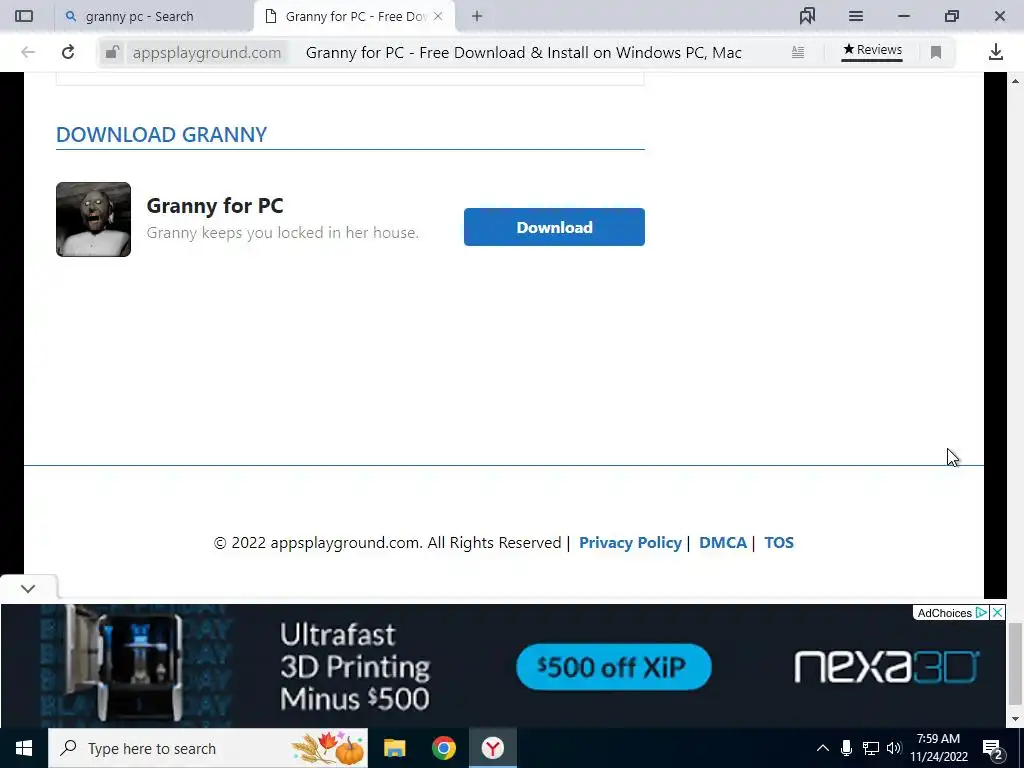Open the Windows Start menu
The height and width of the screenshot is (768, 1024).
click(24, 748)
